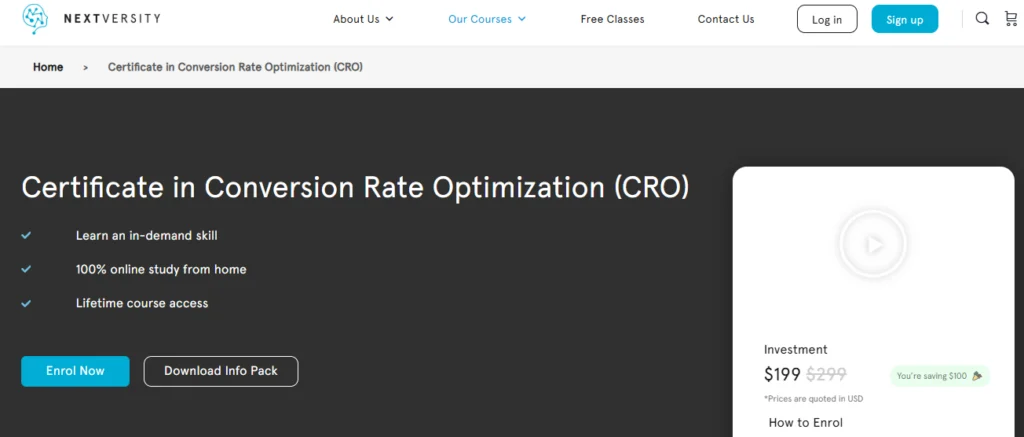This screenshot has height=437, width=1024.
Task: Click the NEXTVERSITY wordmark text
Action: 112,18
